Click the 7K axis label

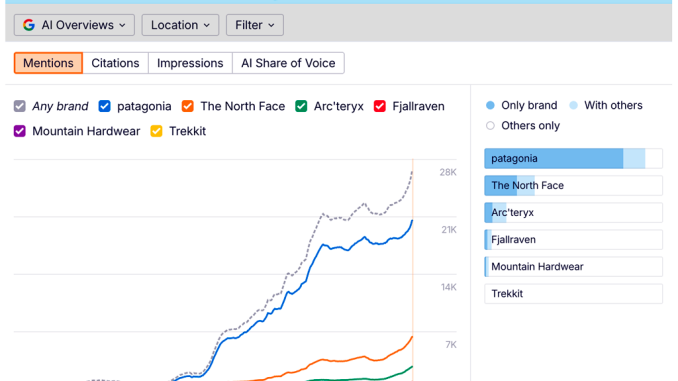coord(451,345)
